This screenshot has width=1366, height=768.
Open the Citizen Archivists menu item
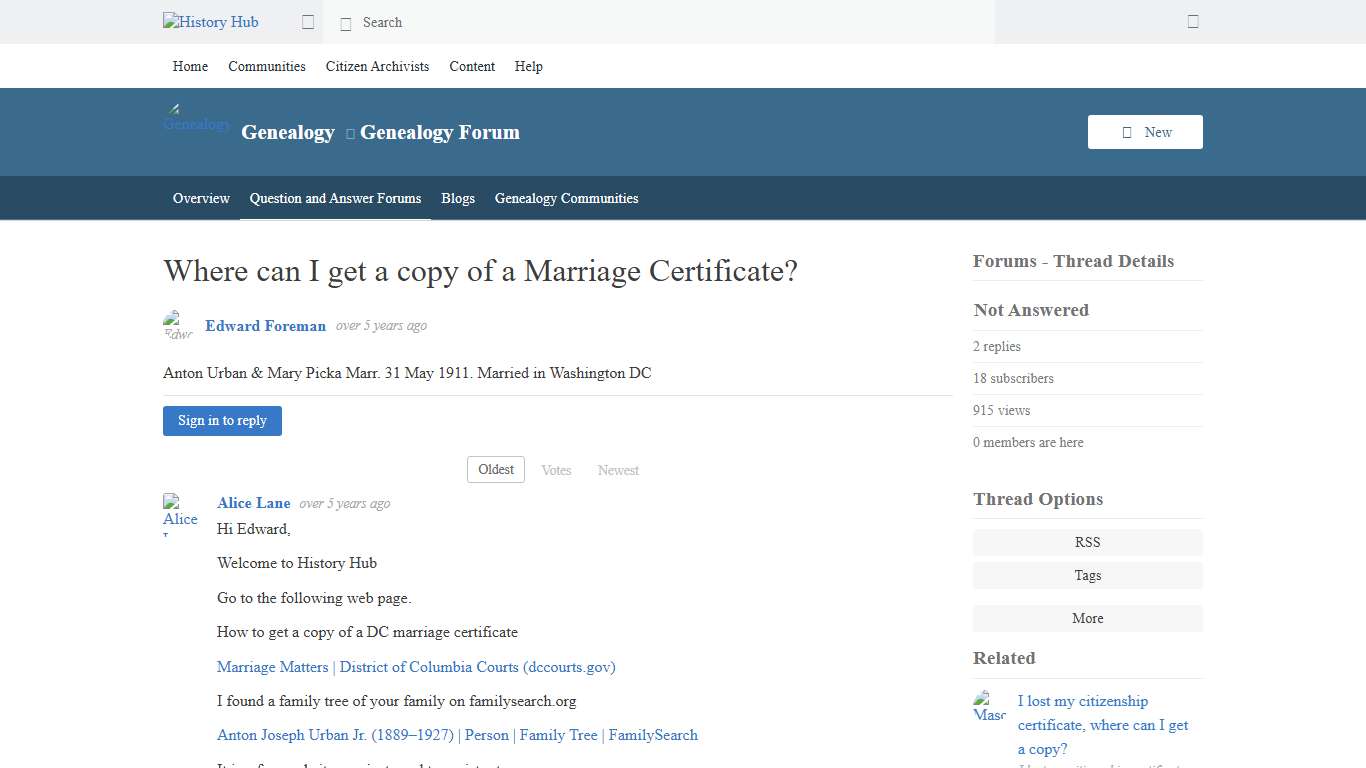coord(377,66)
